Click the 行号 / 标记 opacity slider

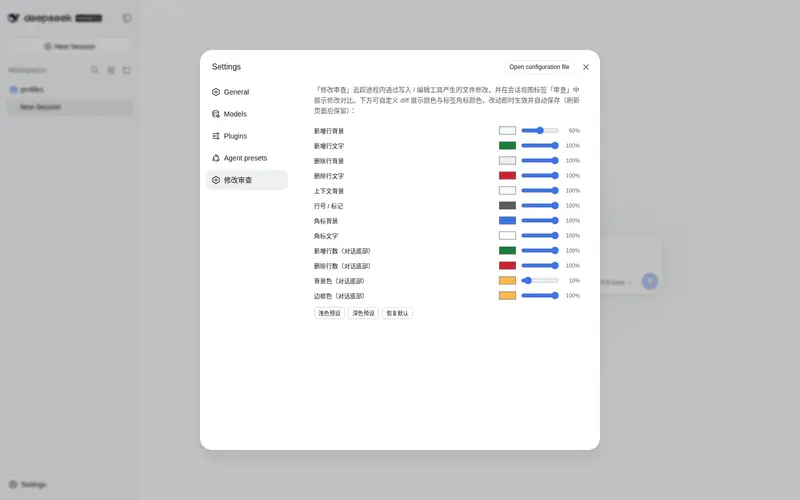coord(540,206)
